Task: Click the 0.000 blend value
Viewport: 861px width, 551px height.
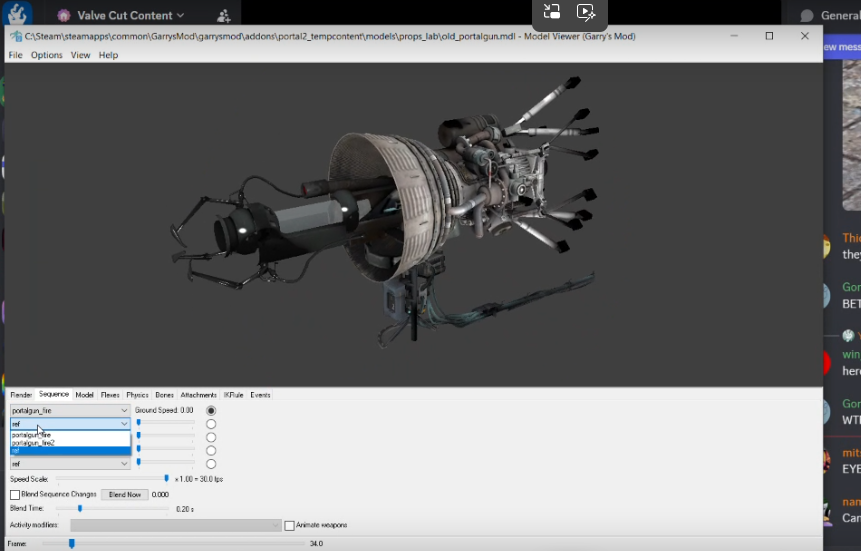Action: click(160, 494)
